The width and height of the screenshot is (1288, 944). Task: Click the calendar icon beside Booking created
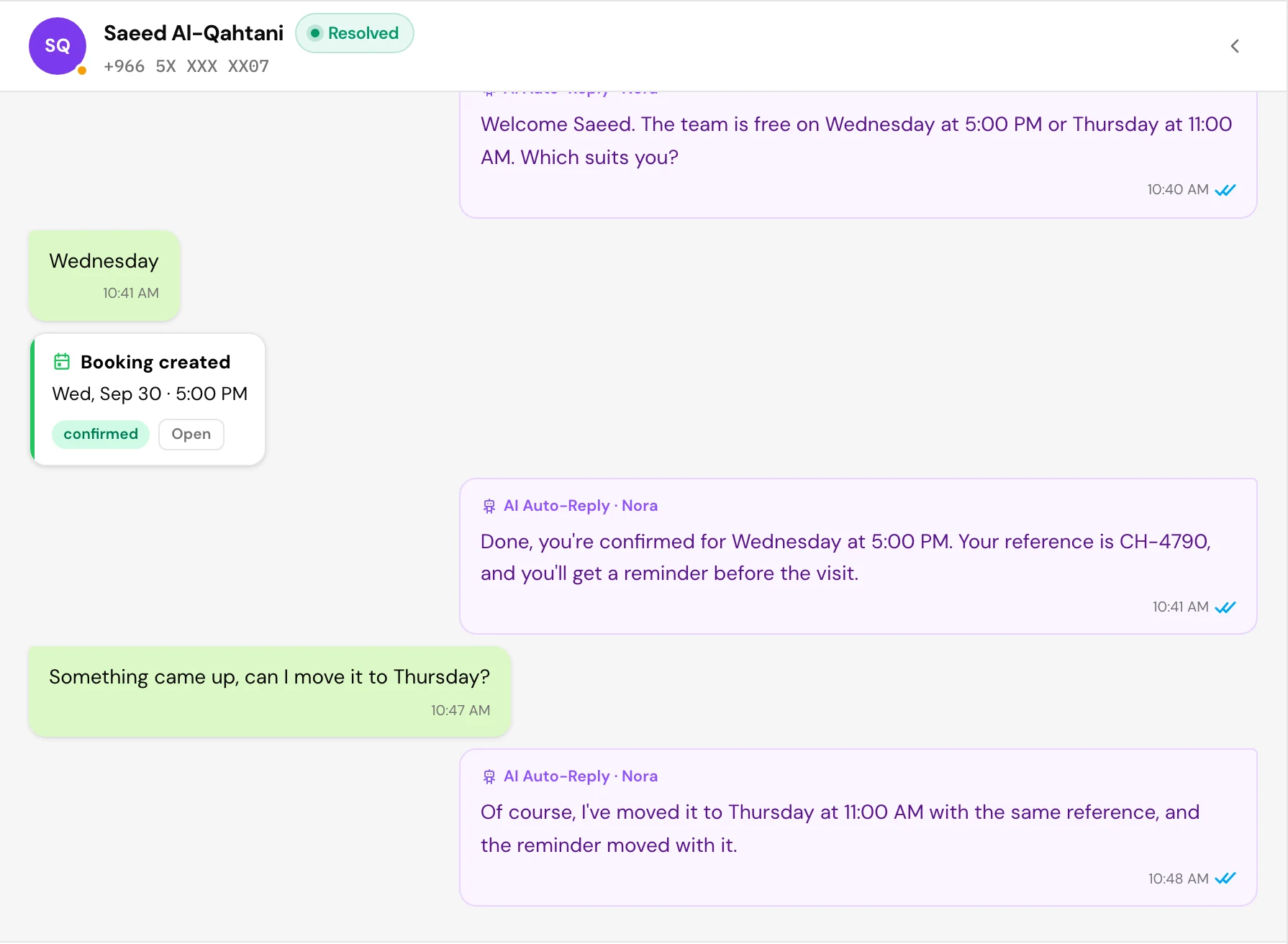click(62, 361)
